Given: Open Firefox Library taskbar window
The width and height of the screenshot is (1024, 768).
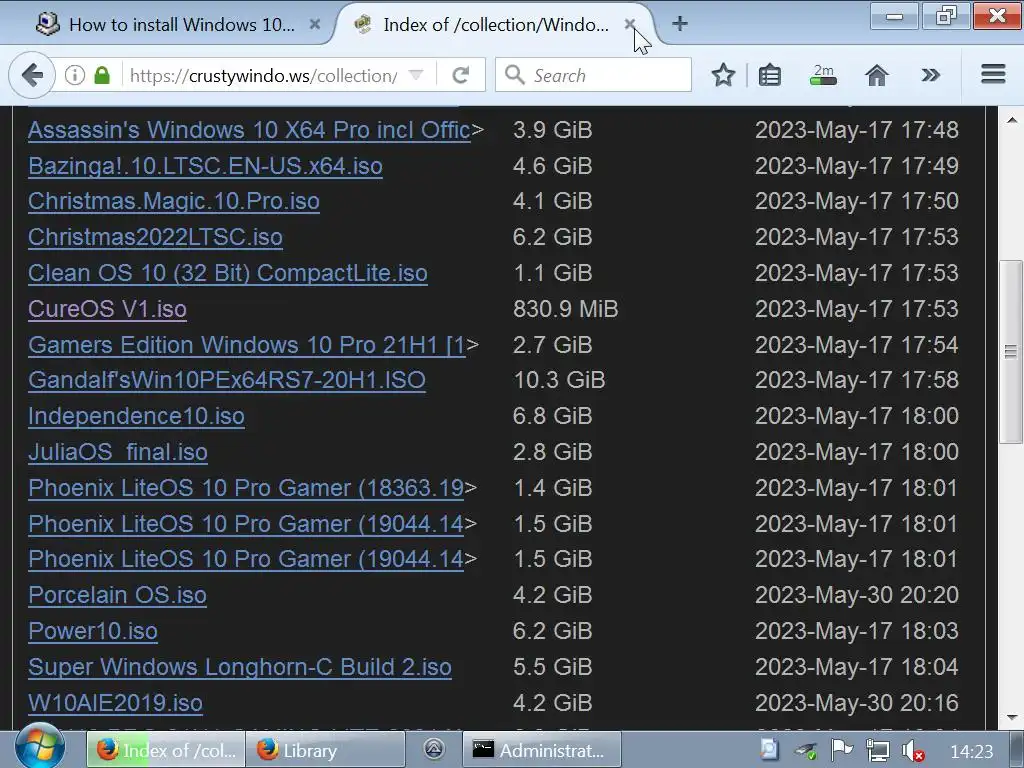Looking at the screenshot, I should (x=325, y=750).
